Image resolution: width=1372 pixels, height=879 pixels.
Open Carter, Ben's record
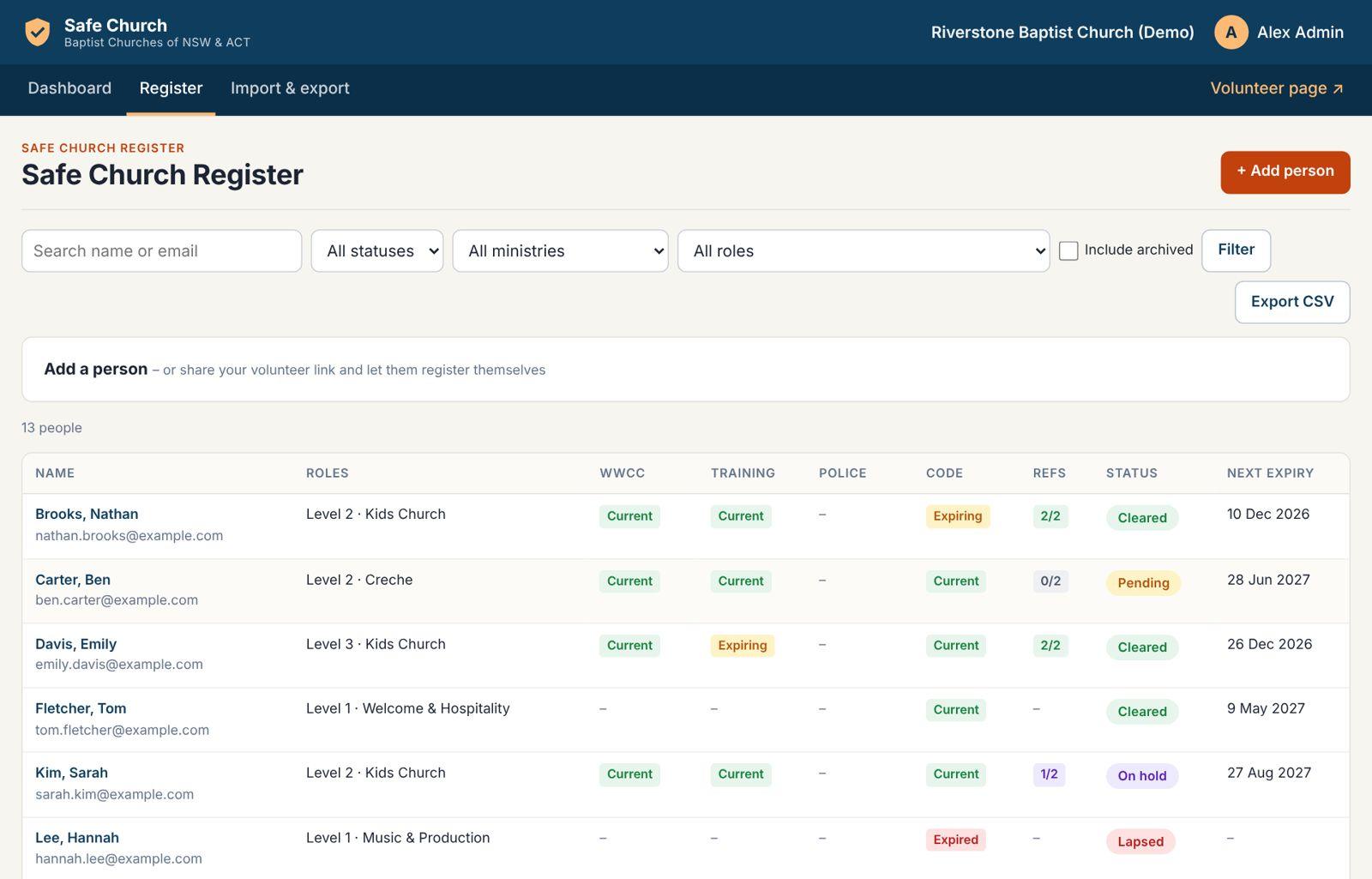click(73, 580)
